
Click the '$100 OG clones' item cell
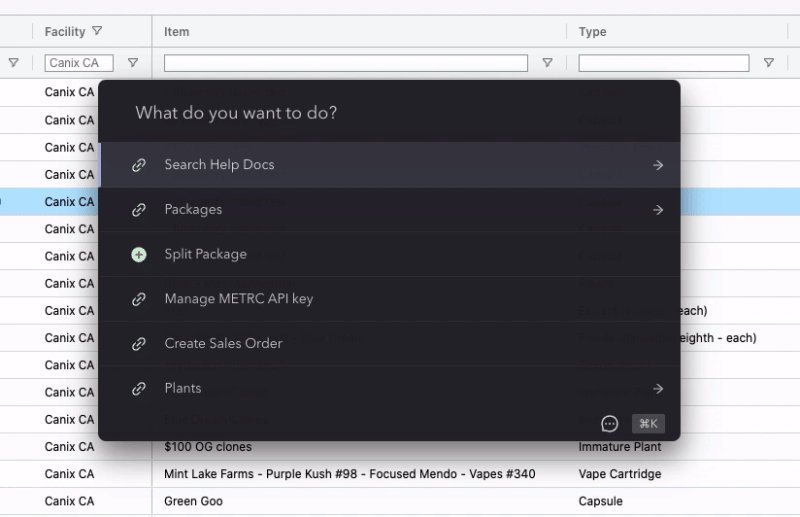pos(208,447)
